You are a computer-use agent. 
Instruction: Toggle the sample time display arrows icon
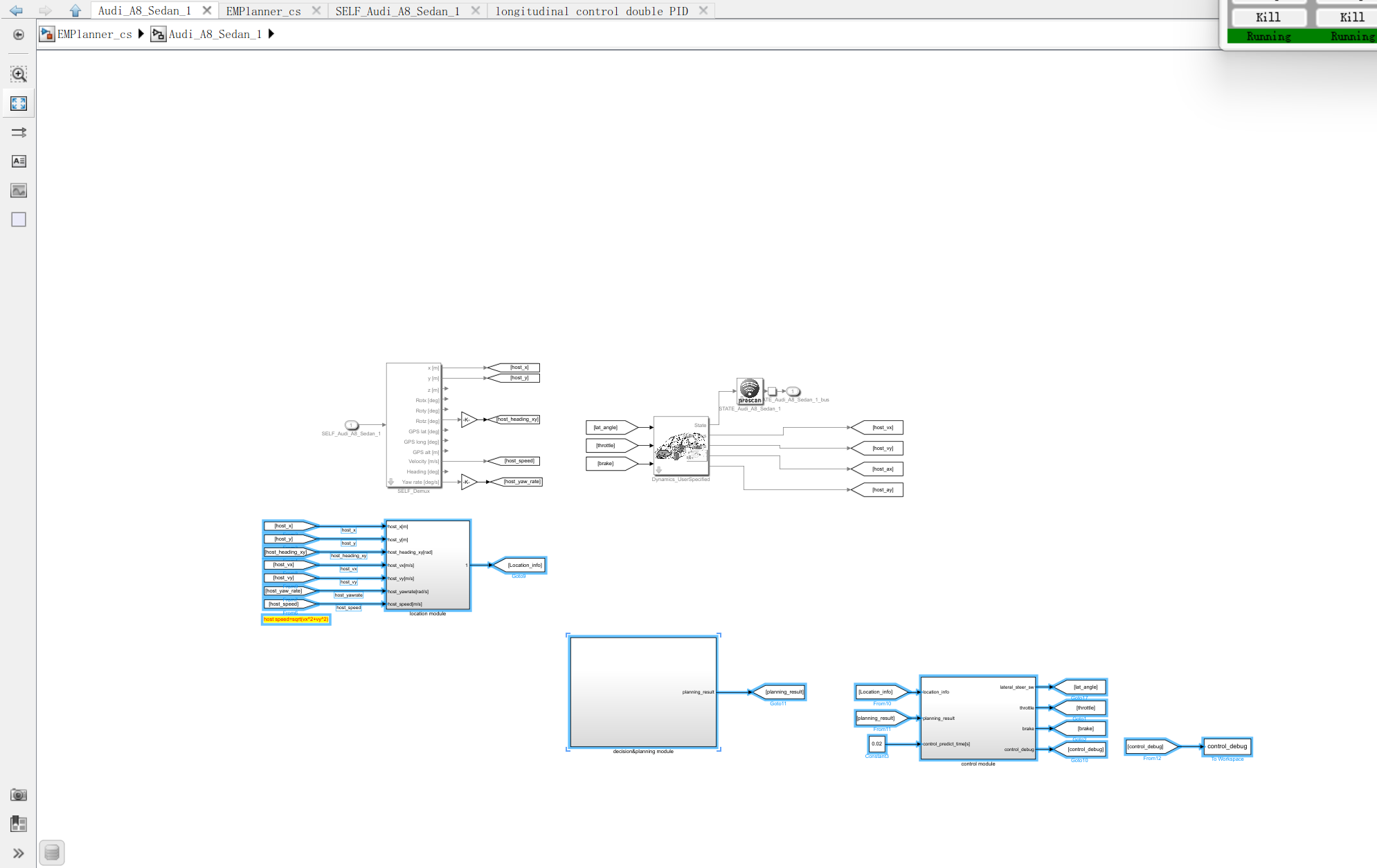pos(19,132)
